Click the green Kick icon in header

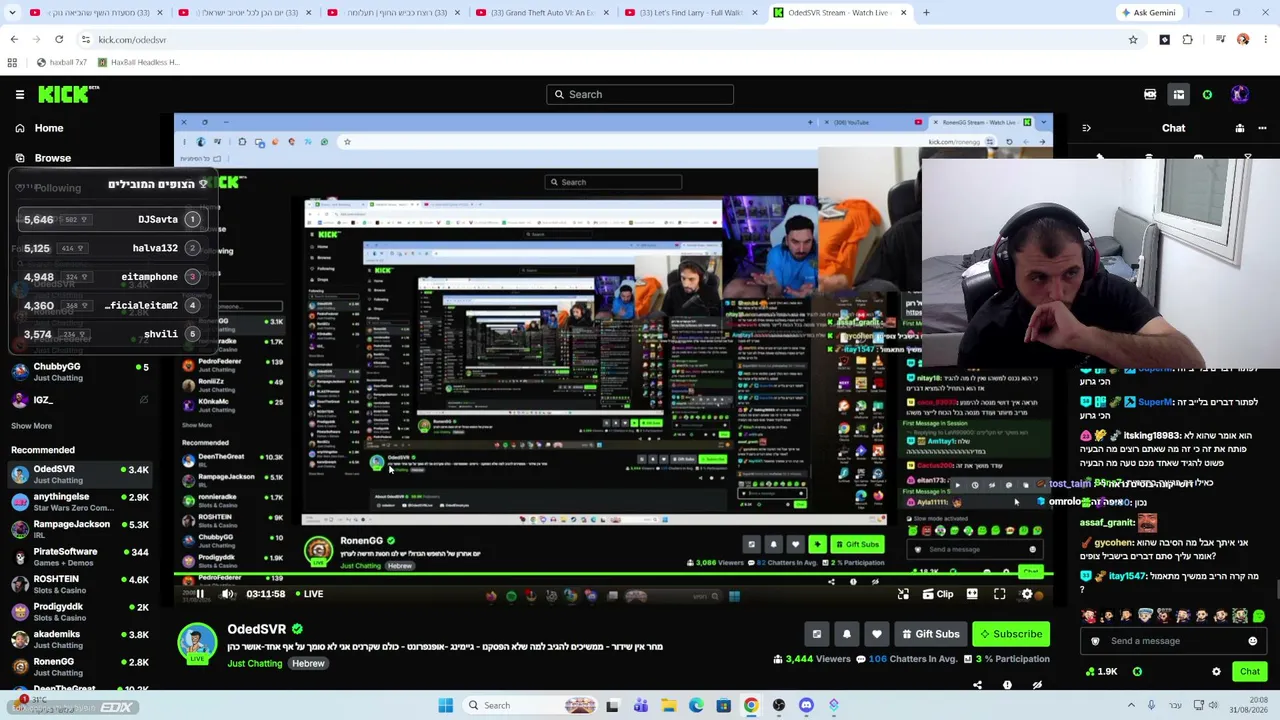pyautogui.click(x=1207, y=94)
